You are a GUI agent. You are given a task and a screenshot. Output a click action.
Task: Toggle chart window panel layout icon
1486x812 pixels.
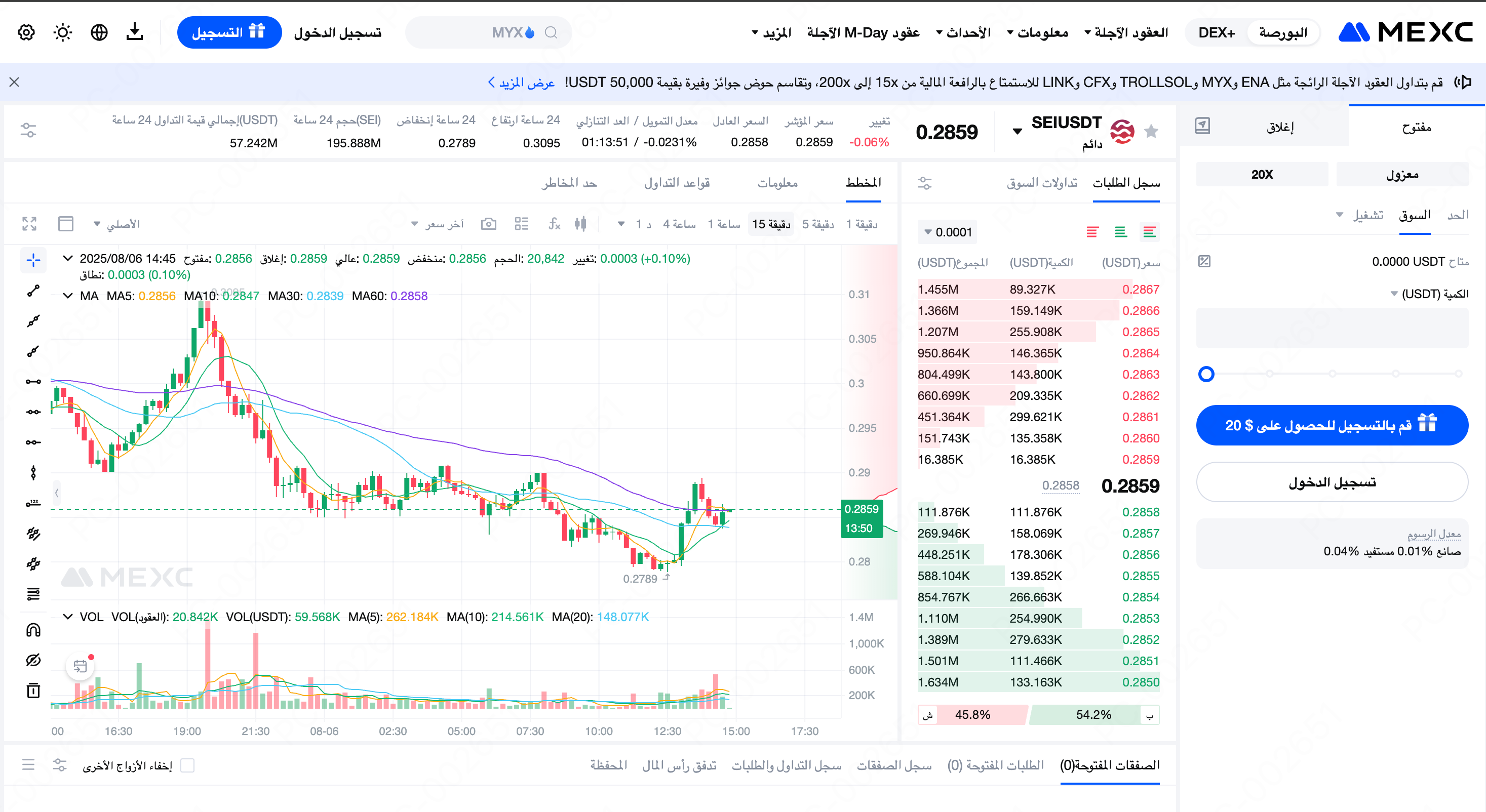click(66, 224)
